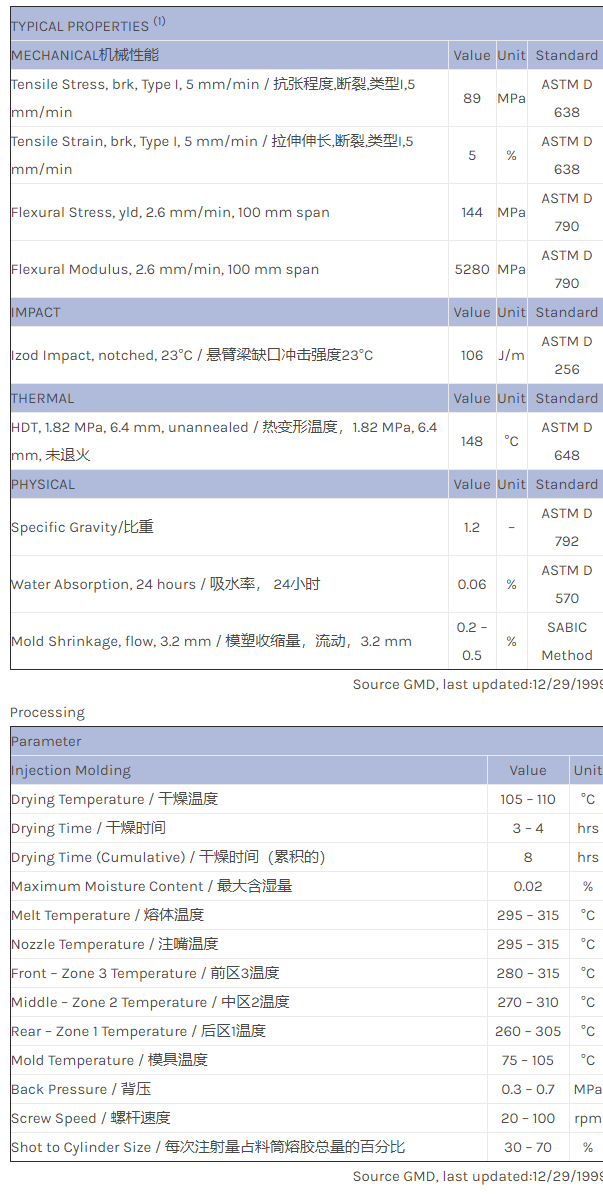Click the Flexural Modulus value 5280
The image size is (603, 1194).
click(472, 269)
